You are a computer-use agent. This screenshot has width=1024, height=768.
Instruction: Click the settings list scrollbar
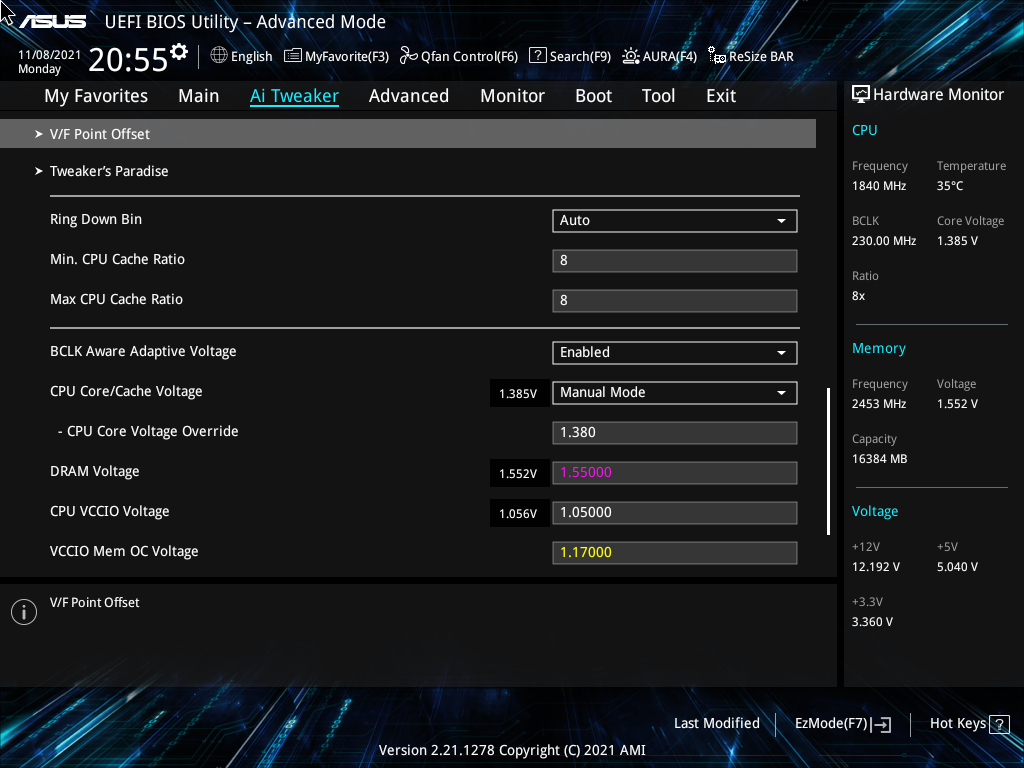coord(828,462)
